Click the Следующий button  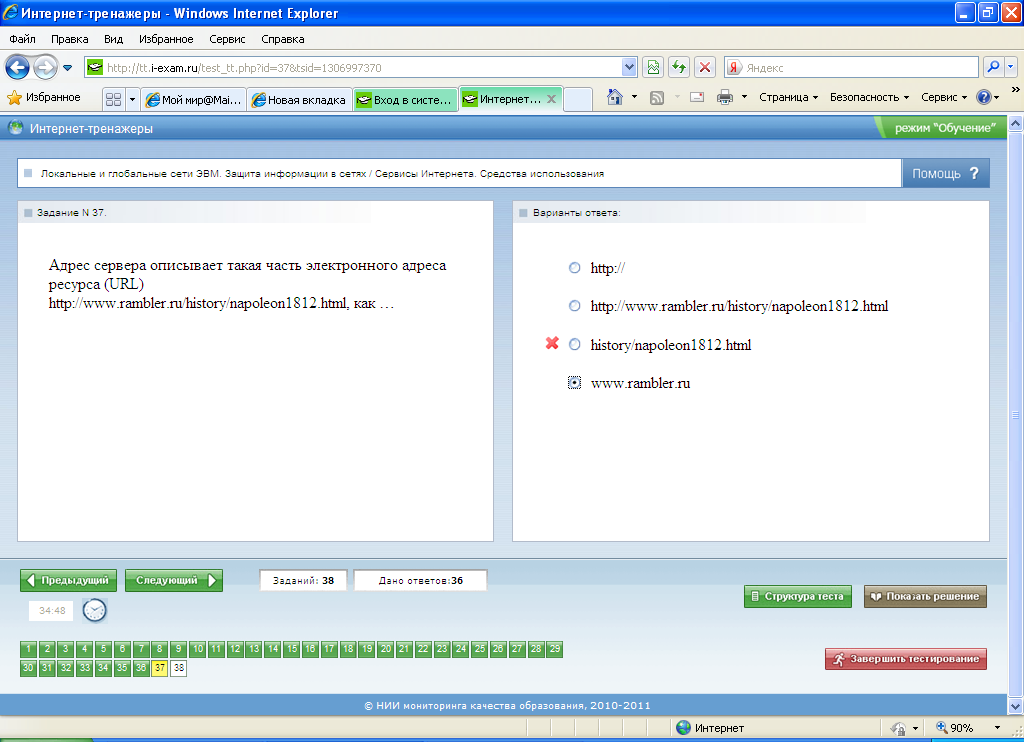pos(174,580)
